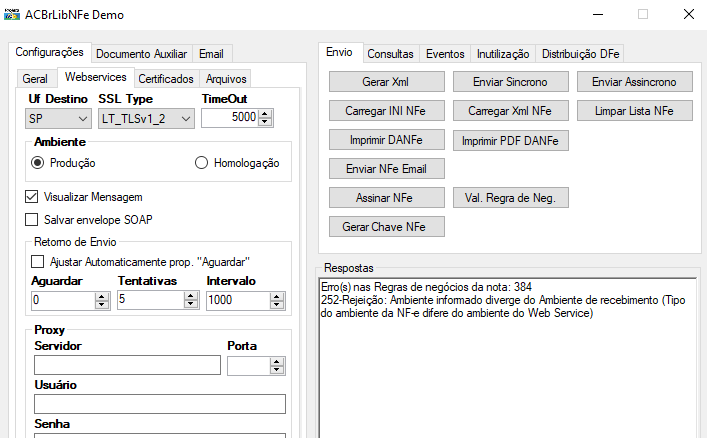Click the "252-Rejeição" error line in Respostas
This screenshot has height=438, width=707.
(x=503, y=306)
